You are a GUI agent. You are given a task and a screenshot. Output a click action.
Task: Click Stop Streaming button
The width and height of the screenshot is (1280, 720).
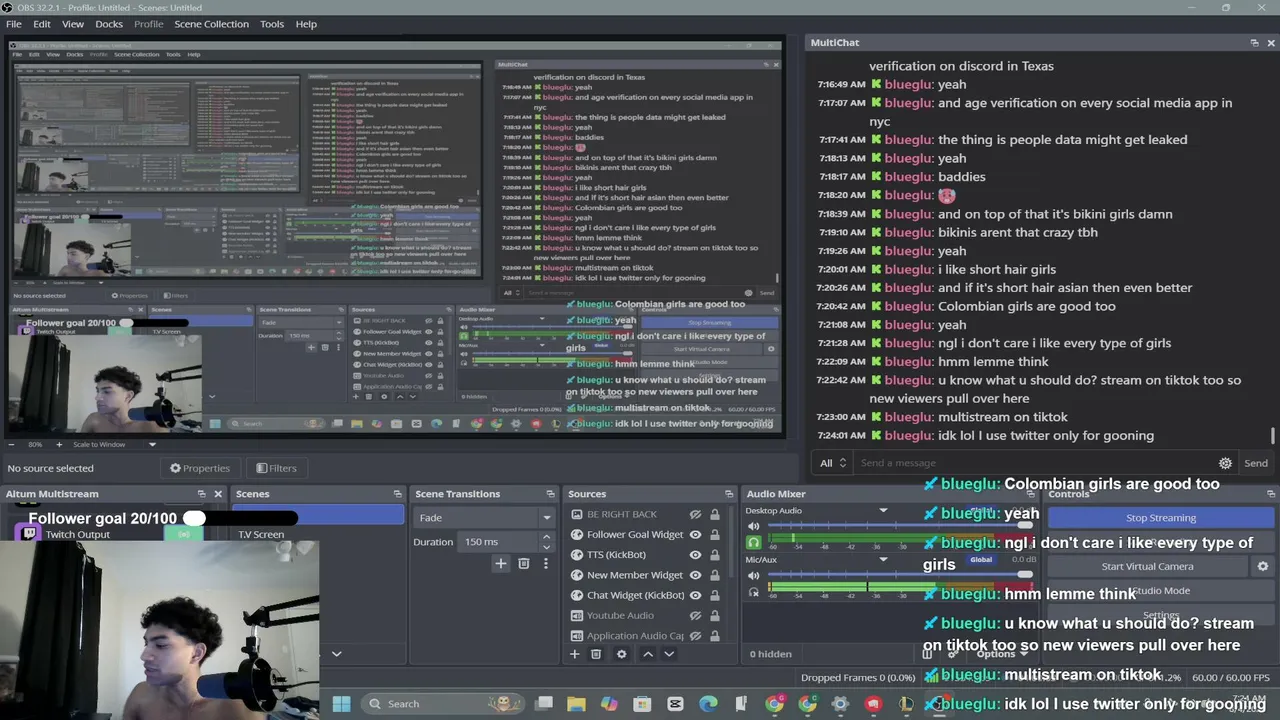[1161, 518]
